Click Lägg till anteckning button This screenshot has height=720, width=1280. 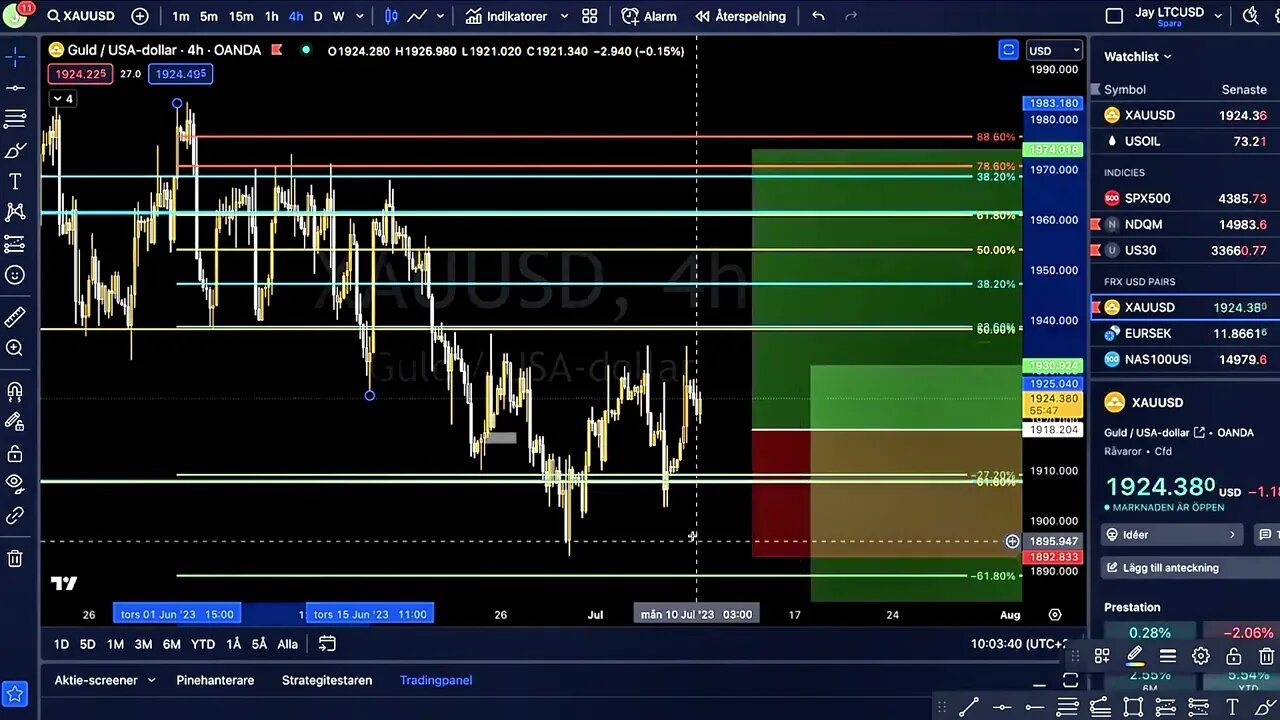(1186, 567)
